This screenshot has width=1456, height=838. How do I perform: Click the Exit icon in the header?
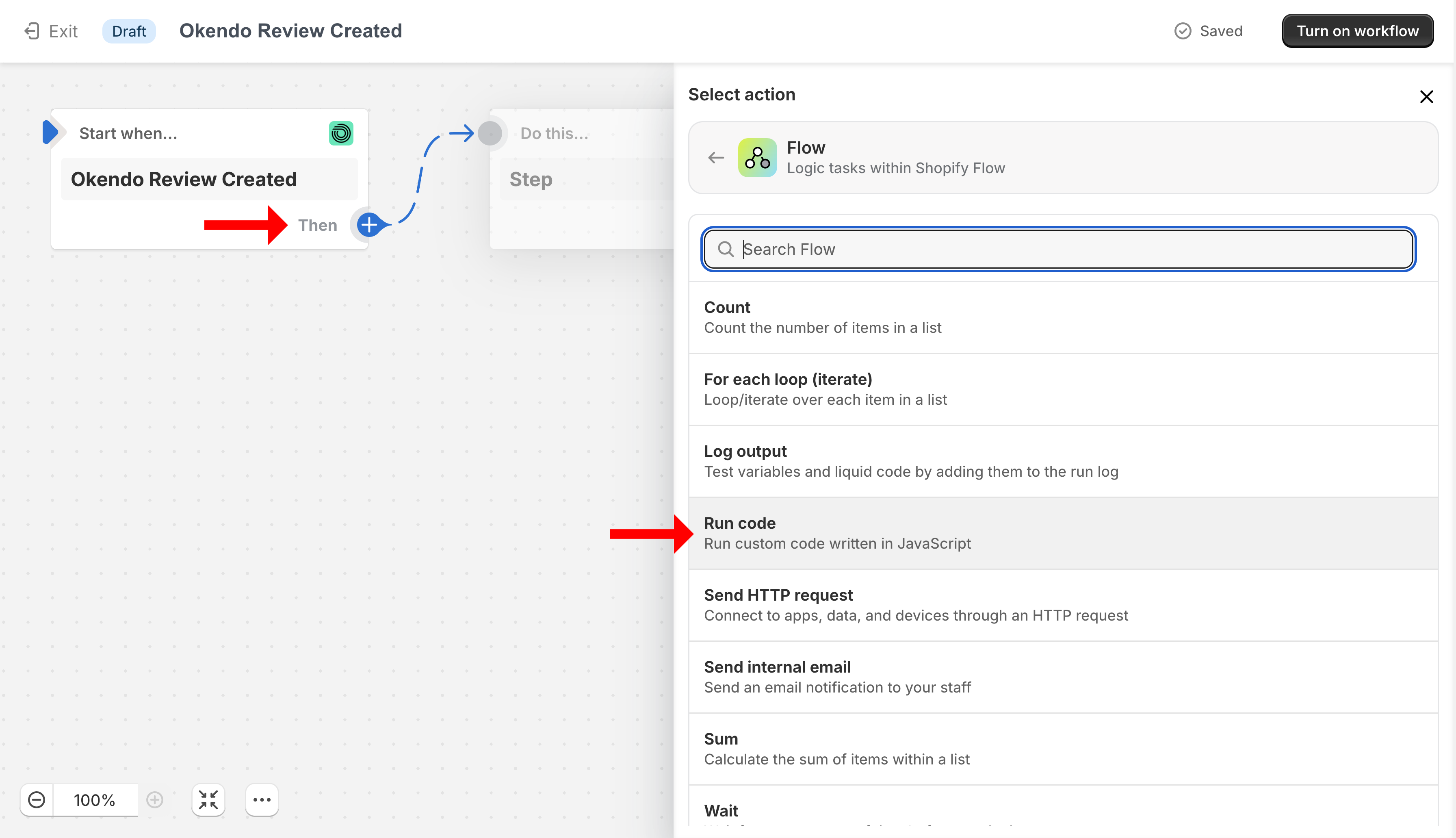tap(32, 31)
